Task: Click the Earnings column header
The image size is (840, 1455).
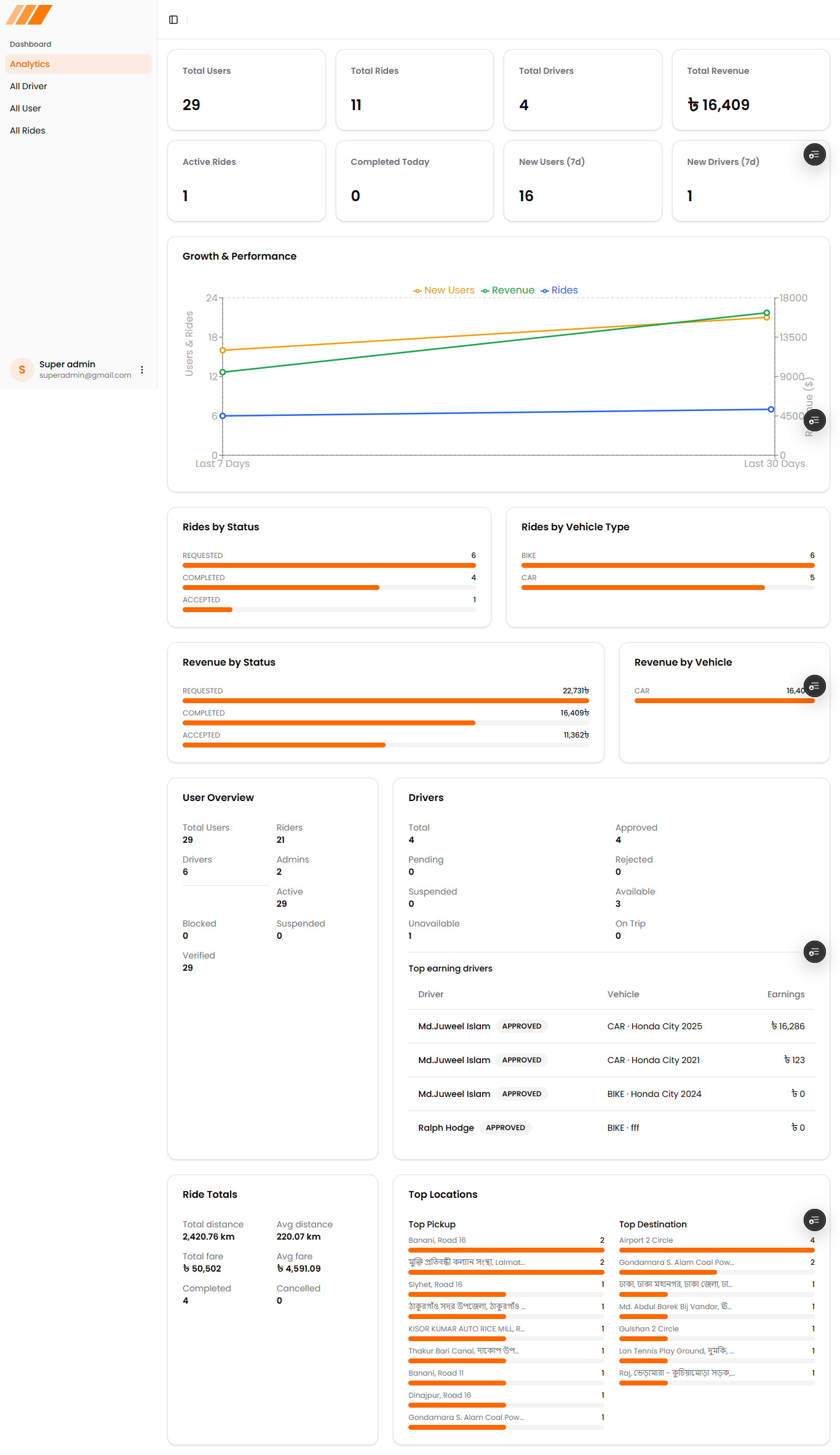Action: point(786,994)
